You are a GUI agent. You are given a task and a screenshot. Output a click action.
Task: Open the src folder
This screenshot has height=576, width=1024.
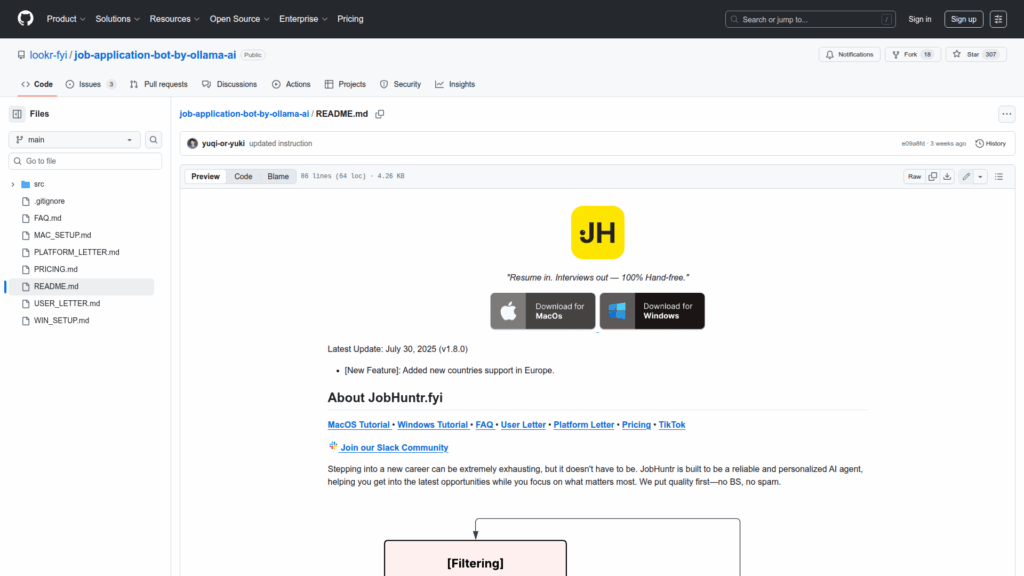pos(39,184)
